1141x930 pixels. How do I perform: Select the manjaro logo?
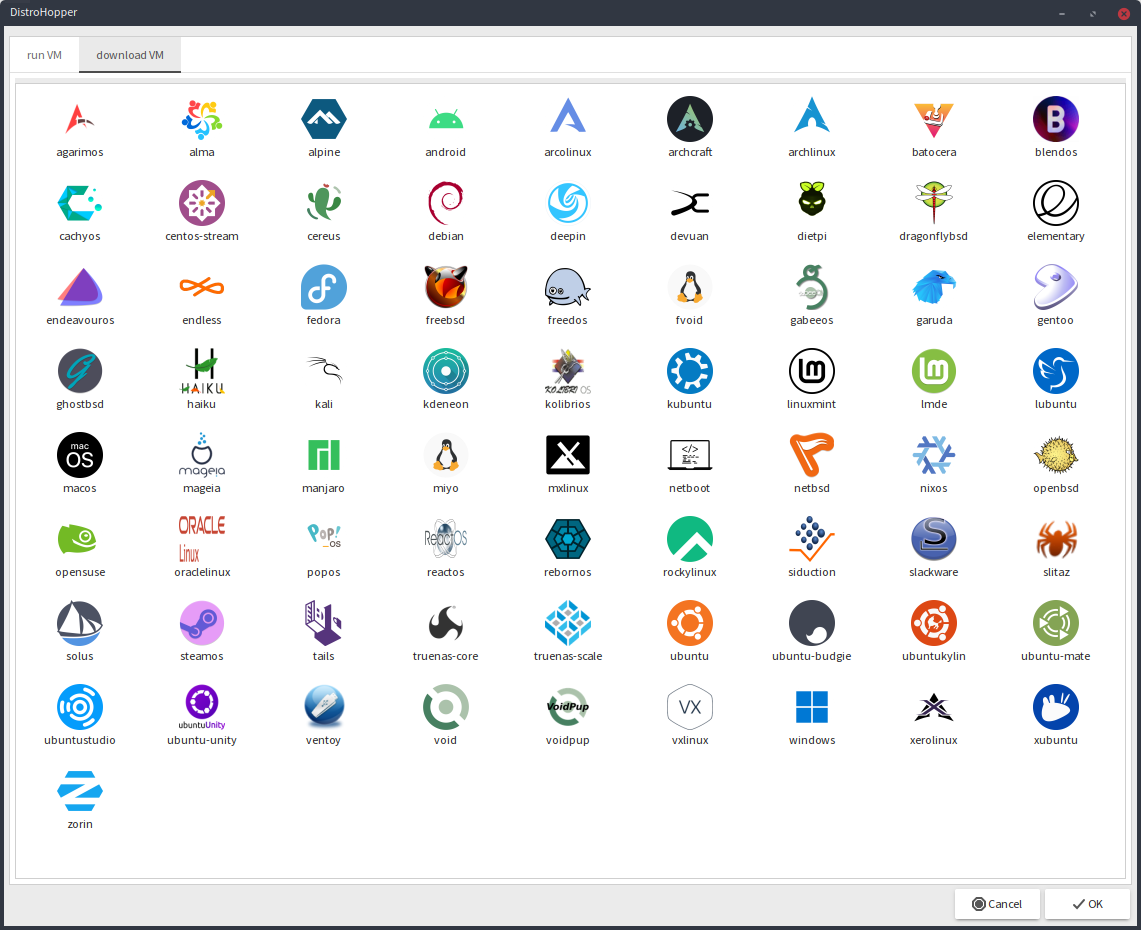324,456
